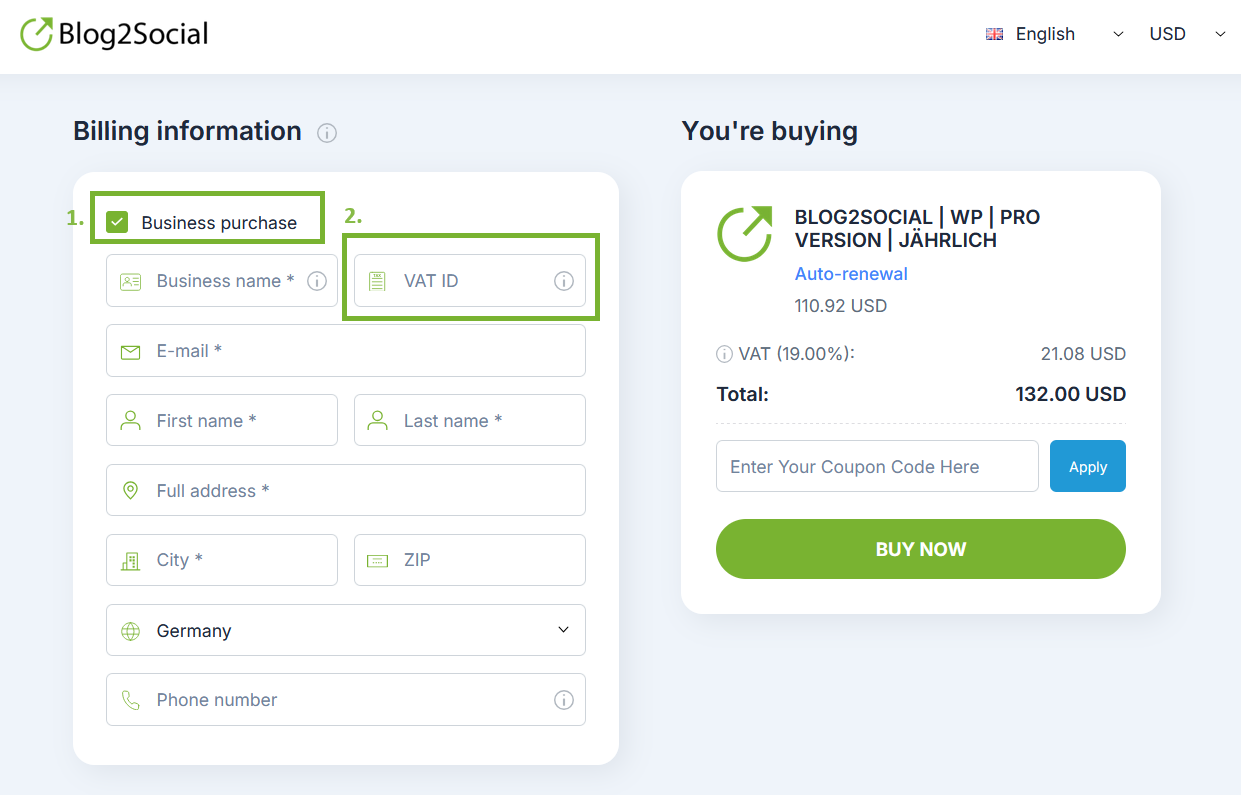Click info icon in Phone number field
Screen dimensions: 1241x795
coord(564,700)
